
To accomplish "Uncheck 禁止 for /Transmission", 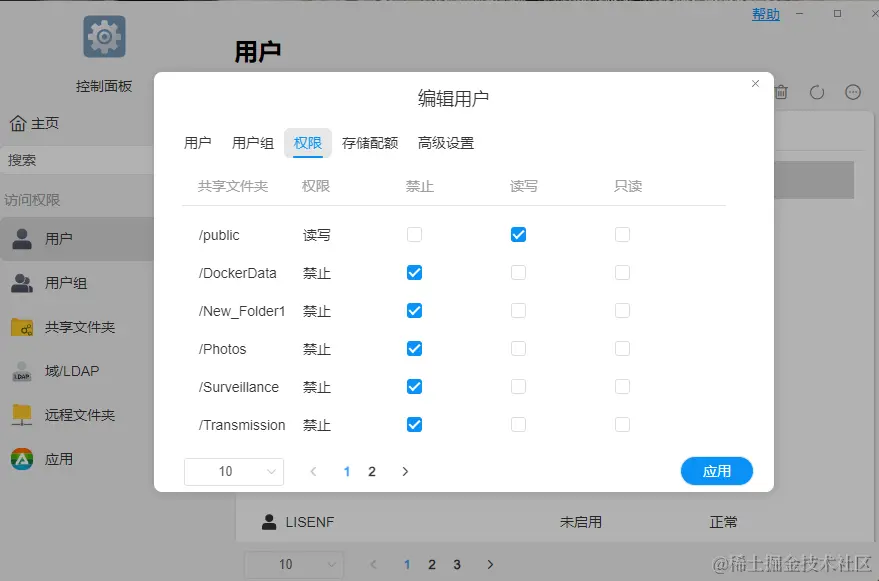I will 414,425.
